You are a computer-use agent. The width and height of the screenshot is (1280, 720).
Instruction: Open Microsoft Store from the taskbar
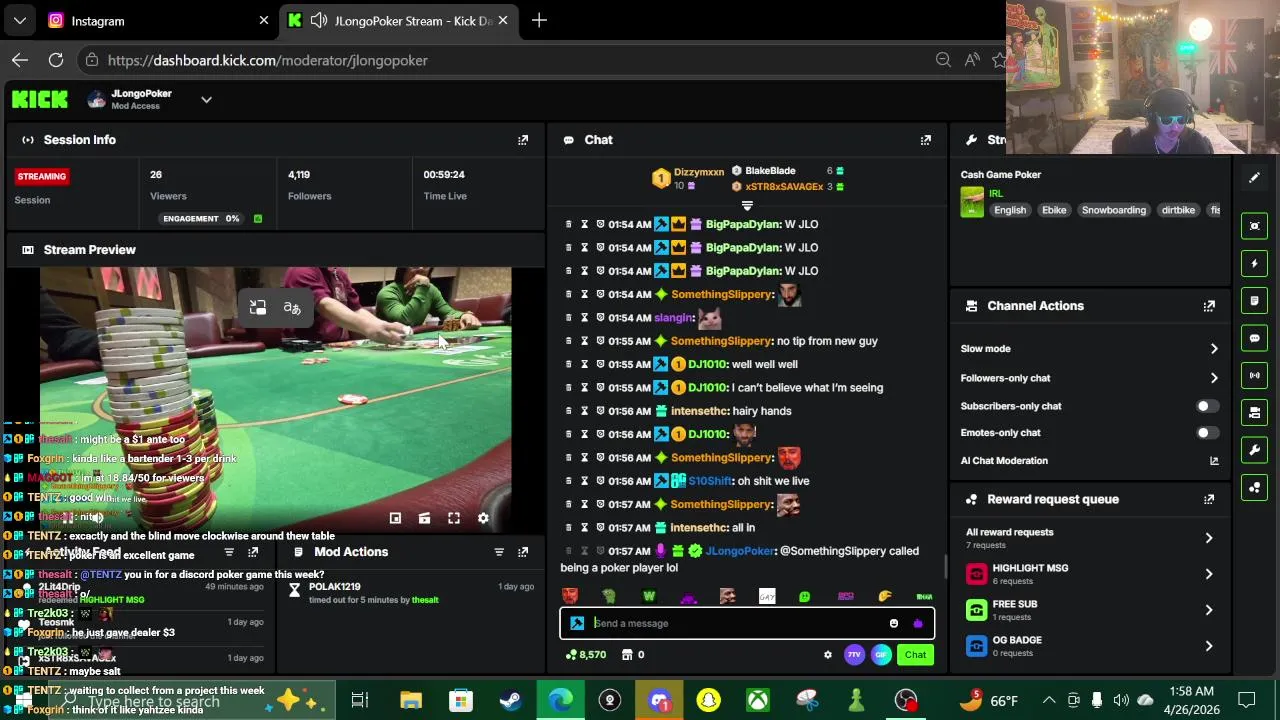[460, 700]
